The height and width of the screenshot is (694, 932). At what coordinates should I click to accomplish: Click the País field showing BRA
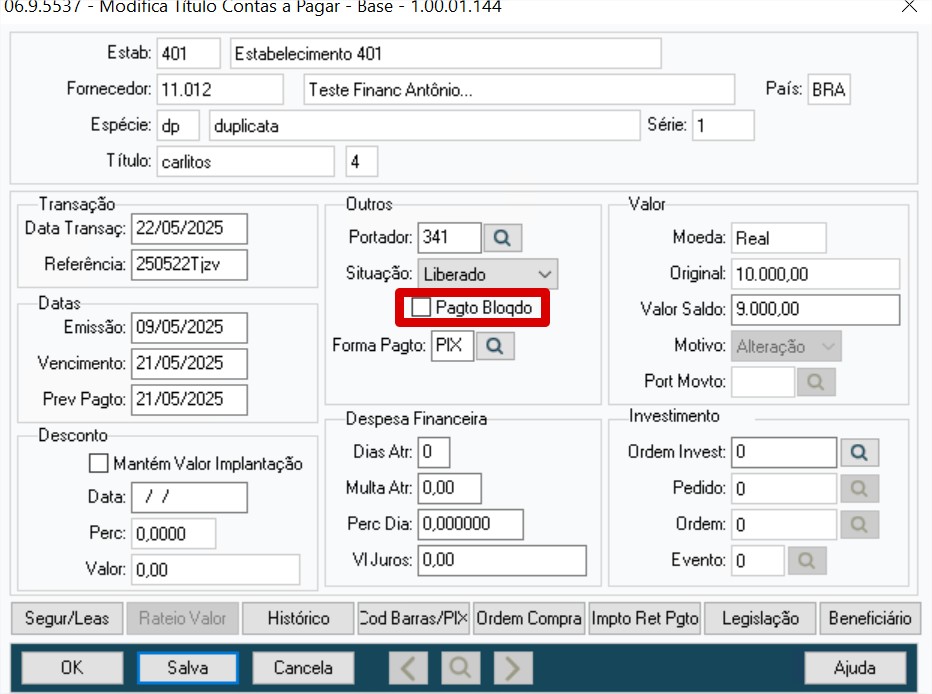pyautogui.click(x=829, y=89)
